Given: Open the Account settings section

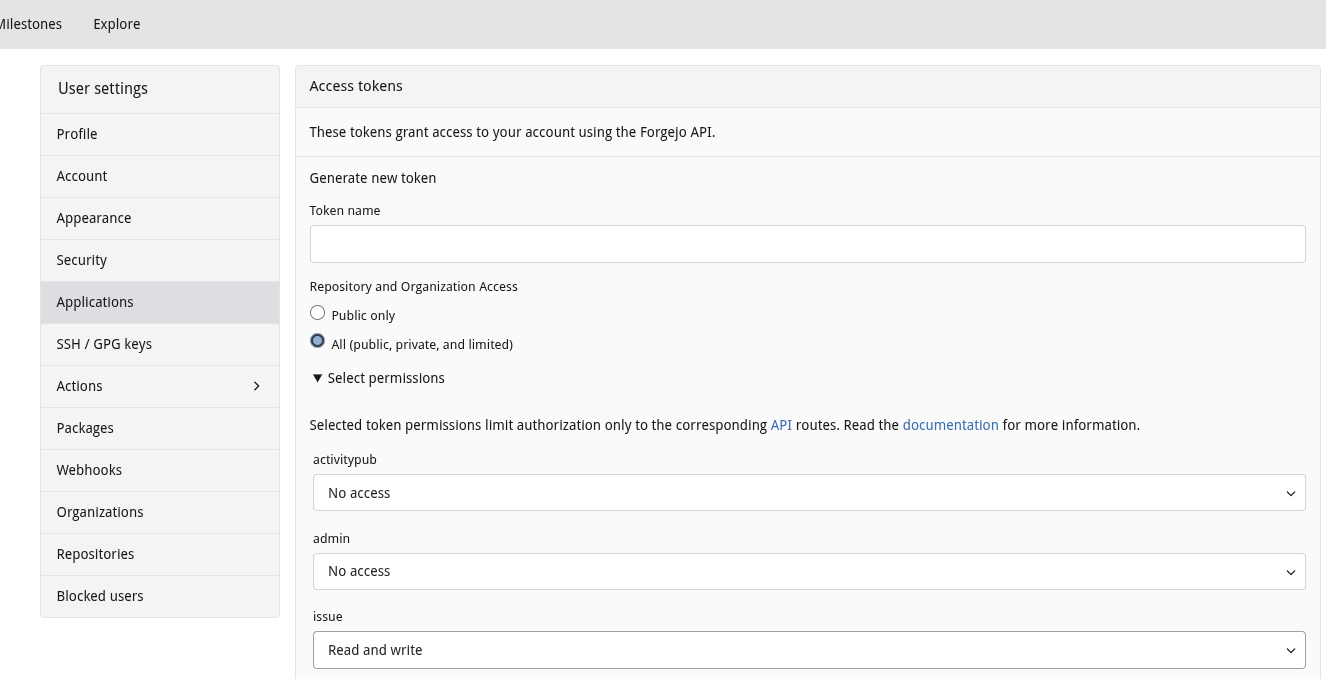Looking at the screenshot, I should (x=81, y=176).
